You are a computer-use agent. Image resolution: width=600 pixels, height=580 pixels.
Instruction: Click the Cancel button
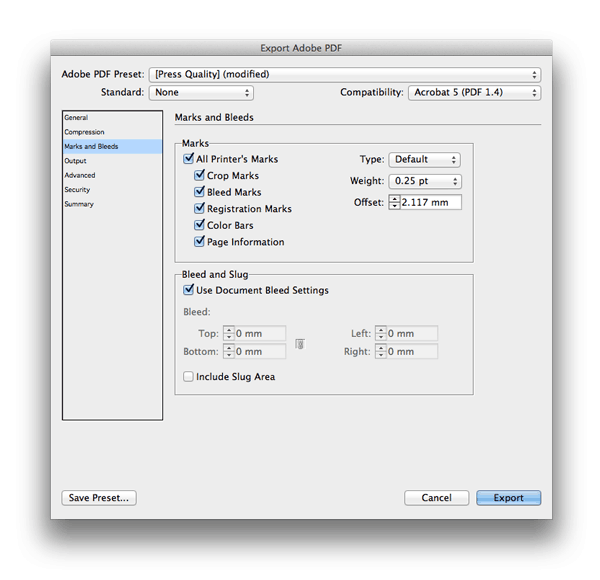click(436, 498)
